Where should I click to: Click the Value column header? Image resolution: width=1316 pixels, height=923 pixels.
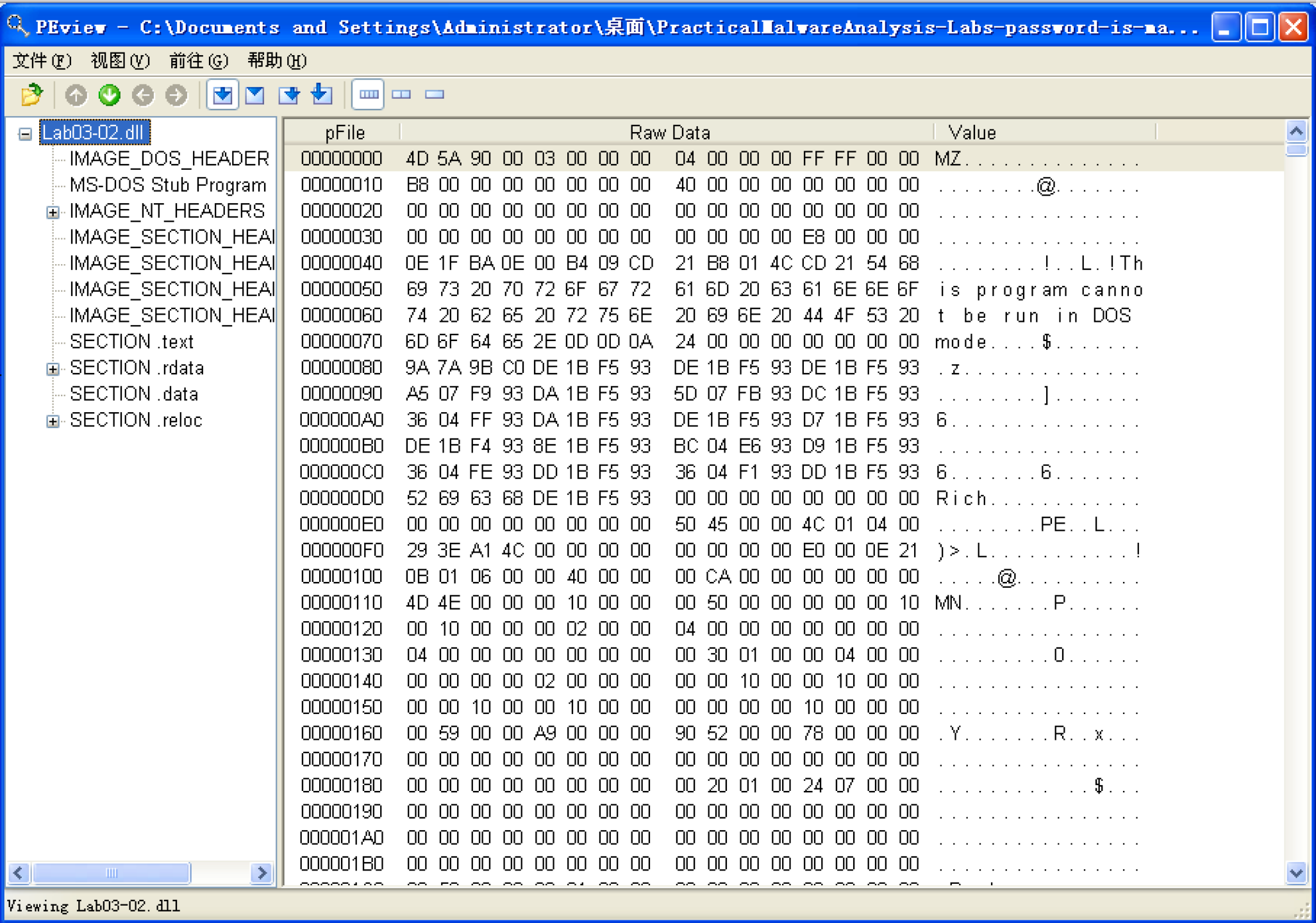tap(1045, 132)
